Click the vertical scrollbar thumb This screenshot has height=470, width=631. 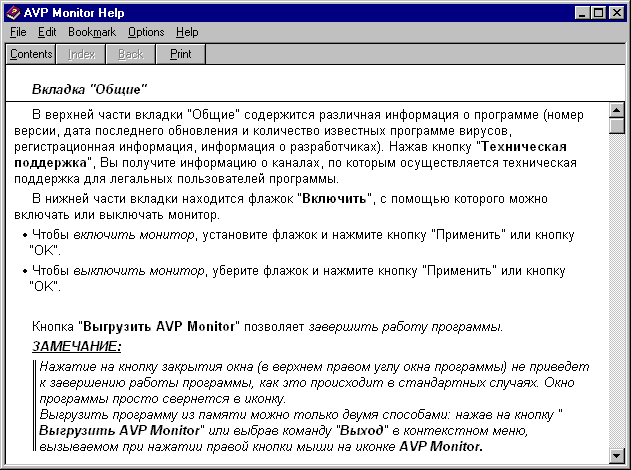(x=616, y=126)
